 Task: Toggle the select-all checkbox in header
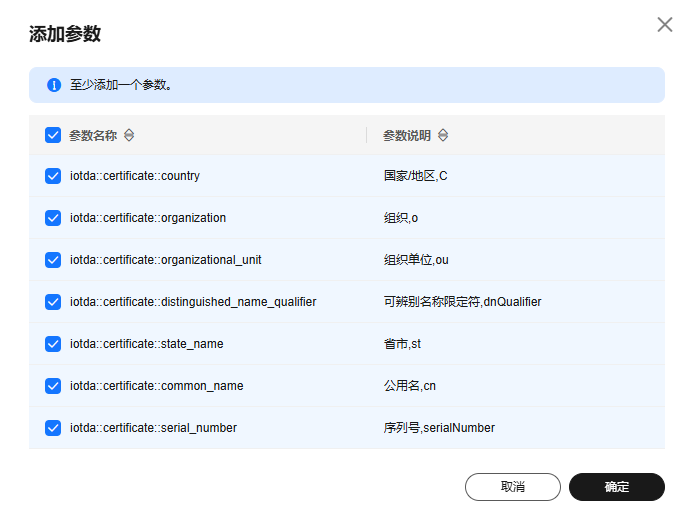53,135
